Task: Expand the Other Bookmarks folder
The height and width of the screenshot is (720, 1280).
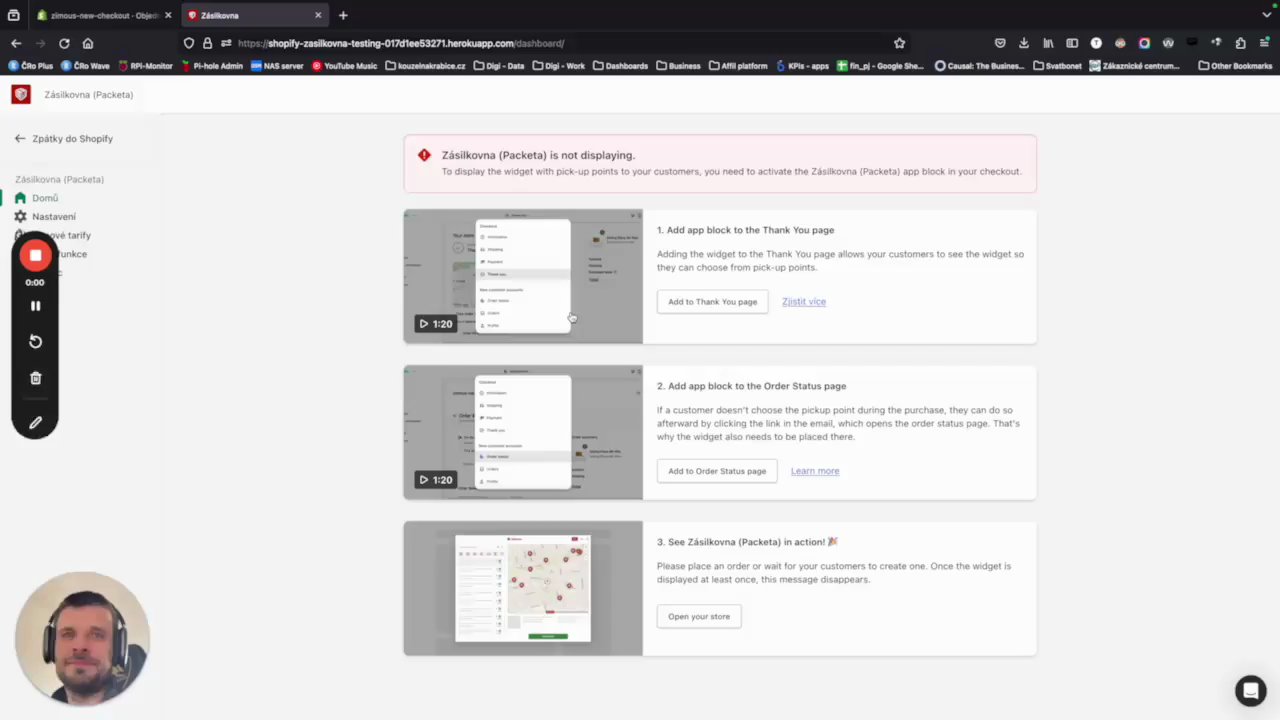Action: pyautogui.click(x=1234, y=66)
